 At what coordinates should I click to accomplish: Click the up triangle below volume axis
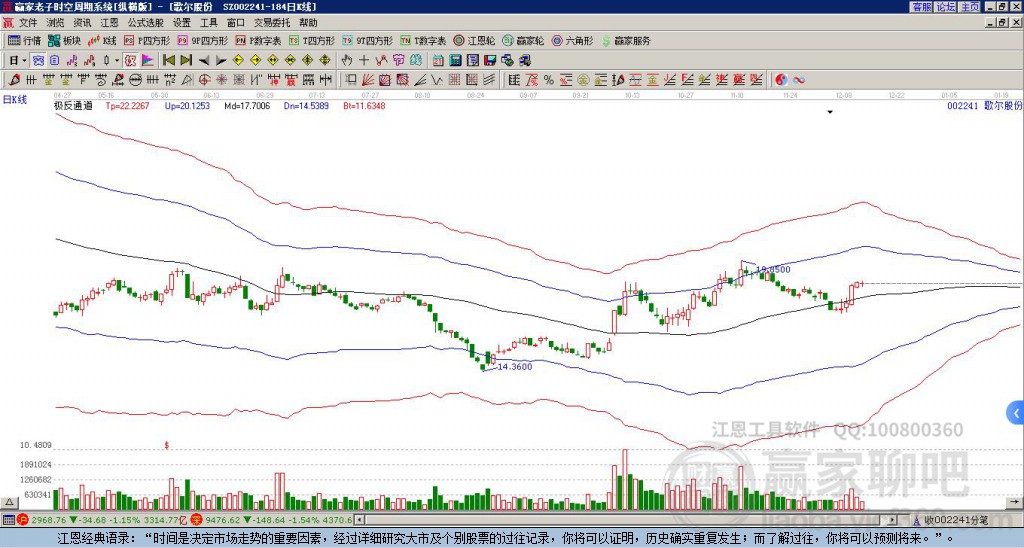(x=9, y=502)
